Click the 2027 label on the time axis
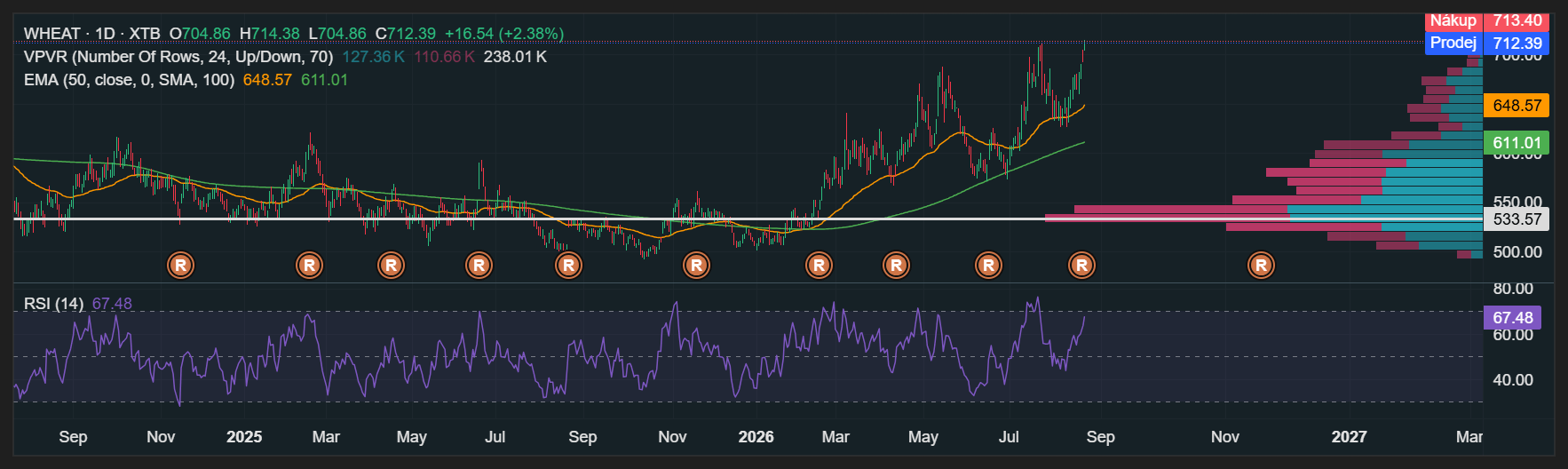The width and height of the screenshot is (1568, 469). 1349,437
